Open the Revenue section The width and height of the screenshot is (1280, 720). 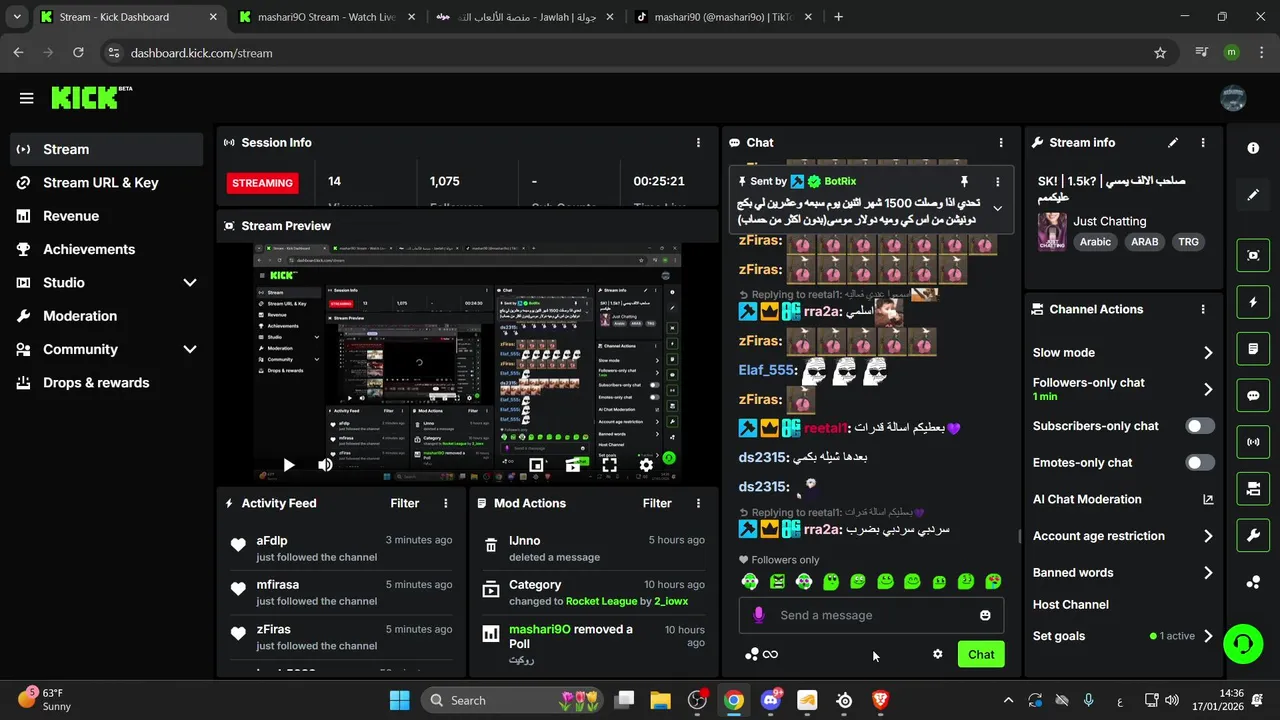click(x=107, y=216)
